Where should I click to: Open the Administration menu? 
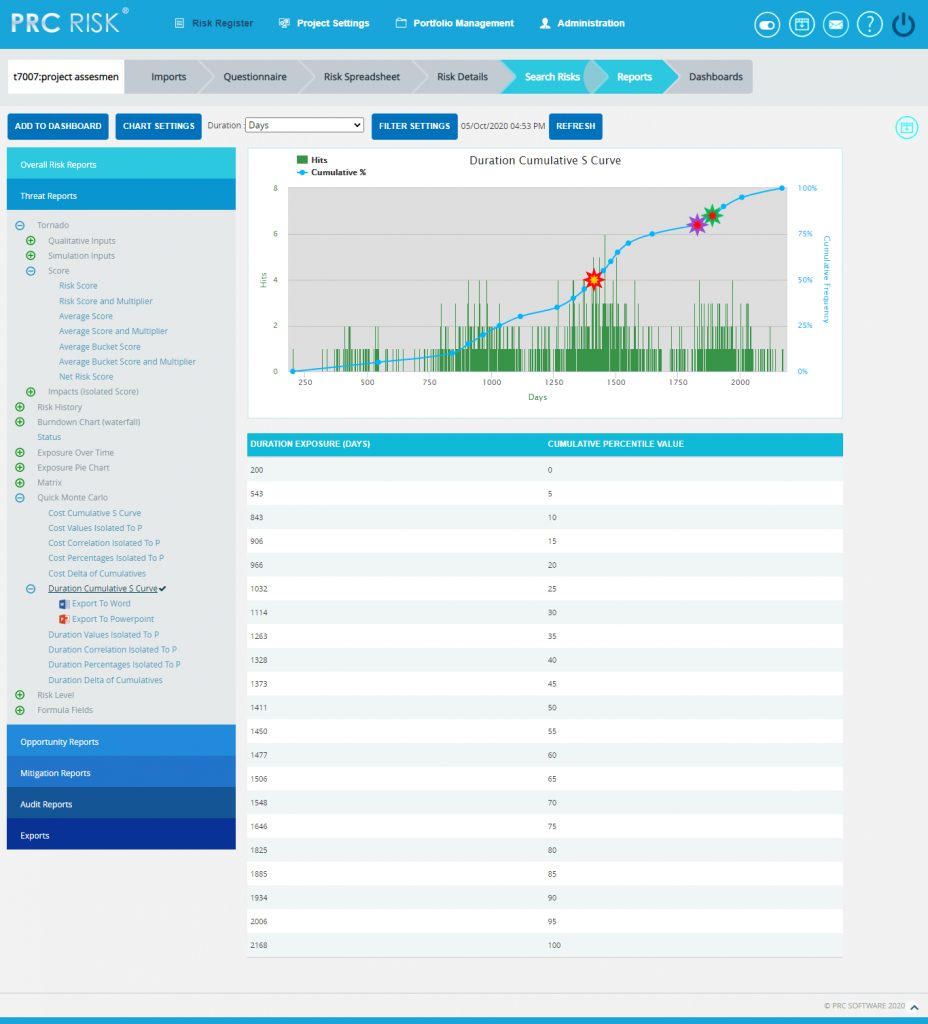(x=583, y=24)
